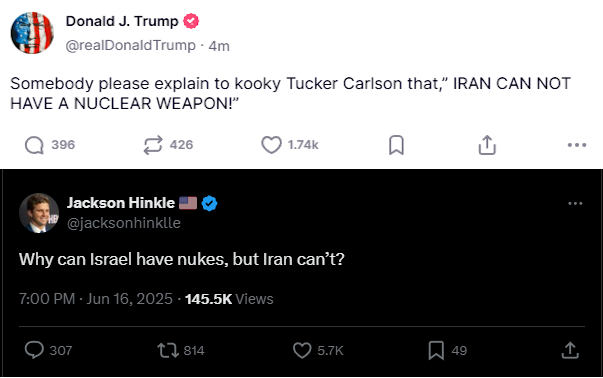
Task: Bookmark the Trump post
Action: (396, 145)
